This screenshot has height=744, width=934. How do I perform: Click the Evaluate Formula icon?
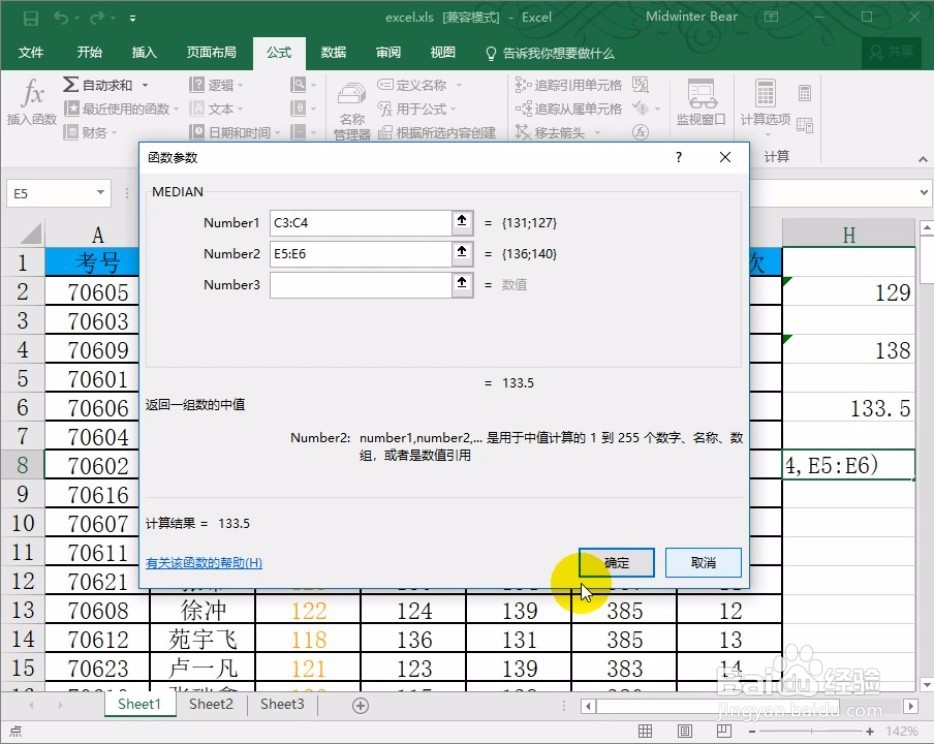[x=640, y=132]
